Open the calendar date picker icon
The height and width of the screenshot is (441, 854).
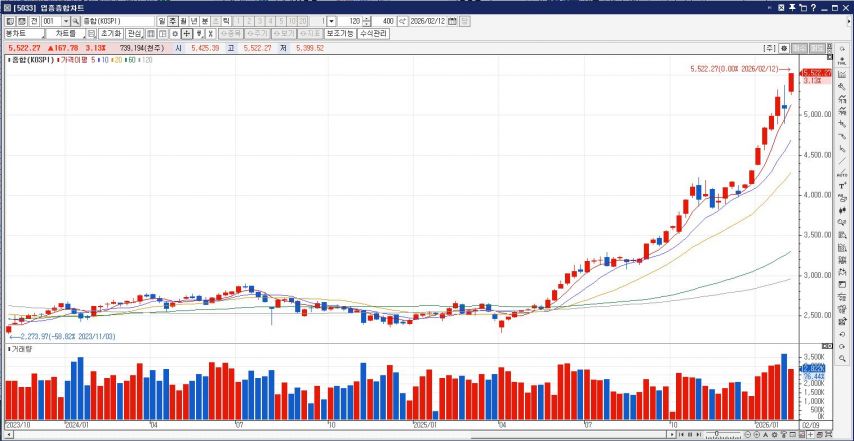(452, 20)
